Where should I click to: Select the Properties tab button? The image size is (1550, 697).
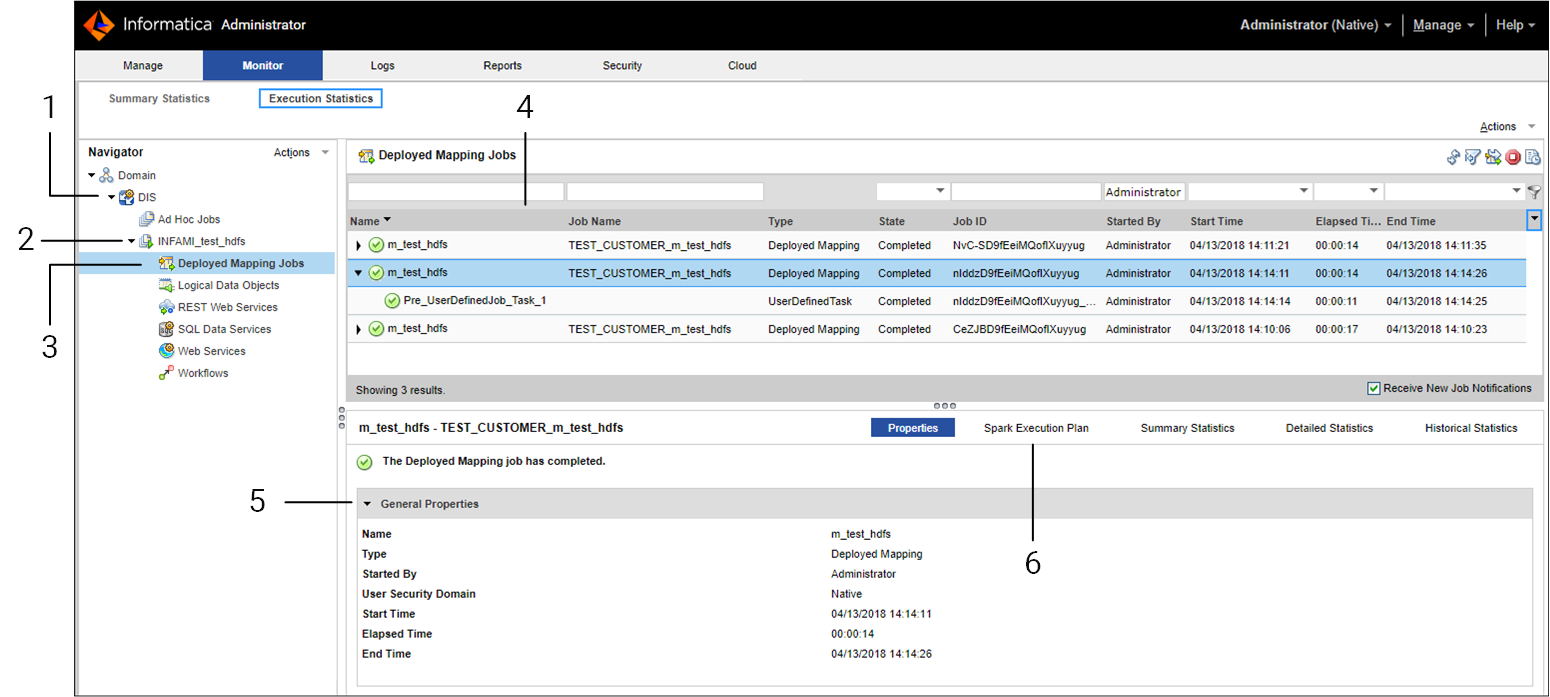(x=913, y=428)
